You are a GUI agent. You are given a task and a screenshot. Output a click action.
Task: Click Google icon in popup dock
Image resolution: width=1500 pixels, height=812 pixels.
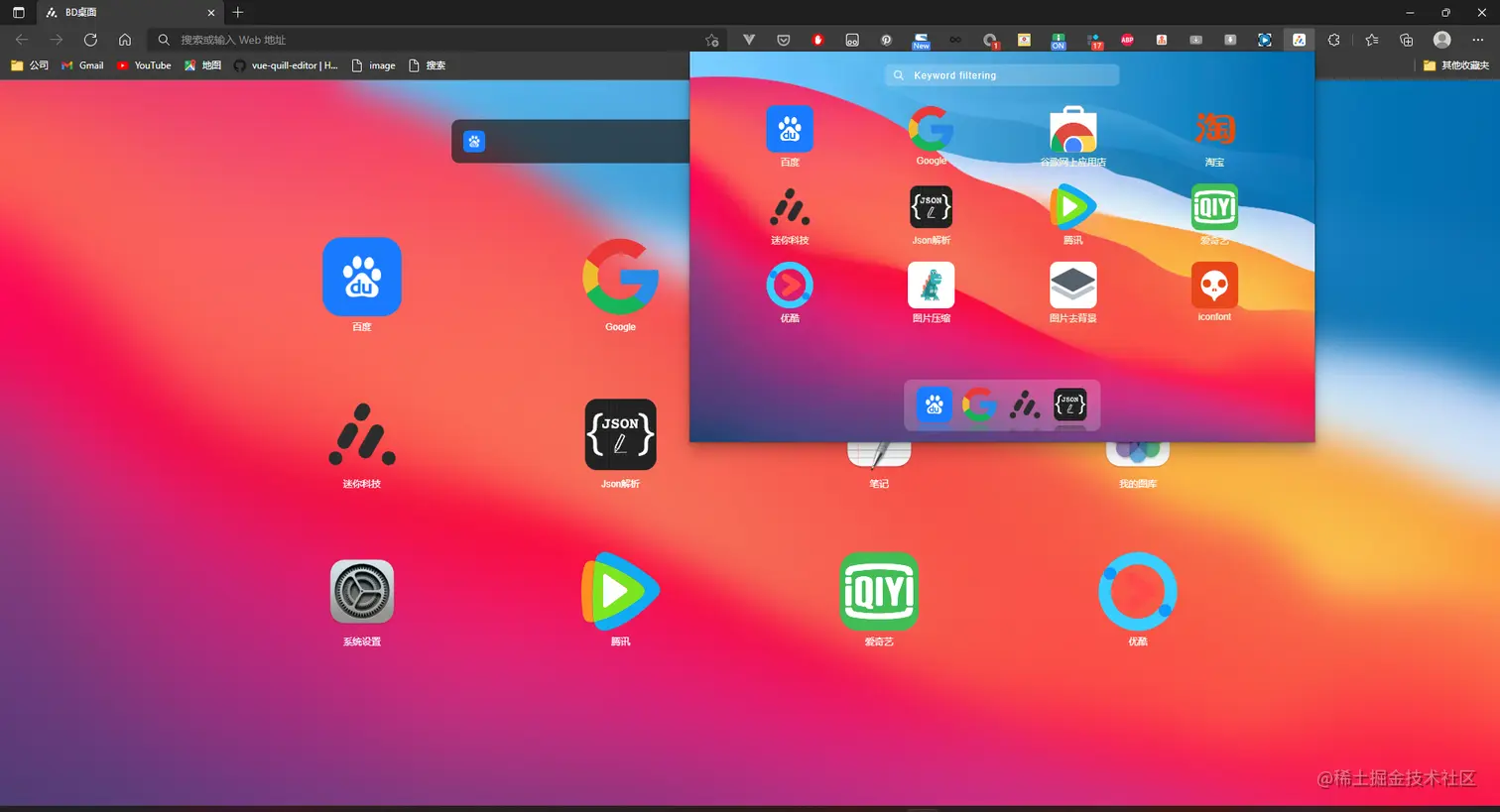tap(979, 405)
